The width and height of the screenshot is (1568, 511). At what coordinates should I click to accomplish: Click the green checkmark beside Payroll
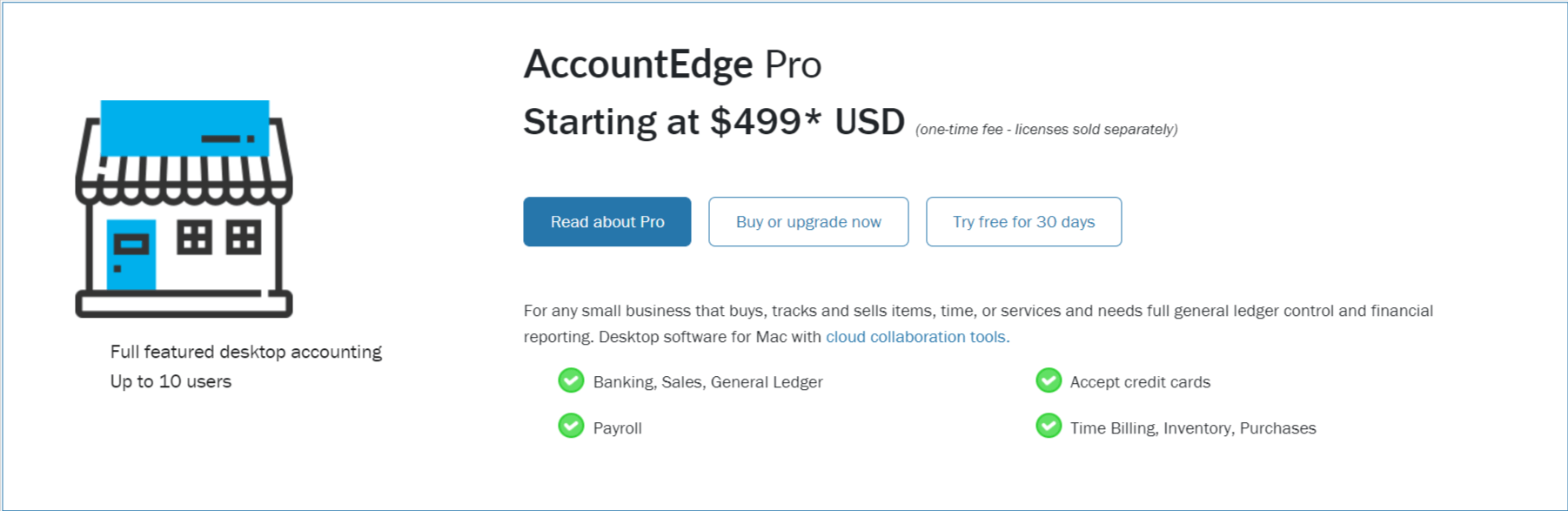(x=571, y=426)
